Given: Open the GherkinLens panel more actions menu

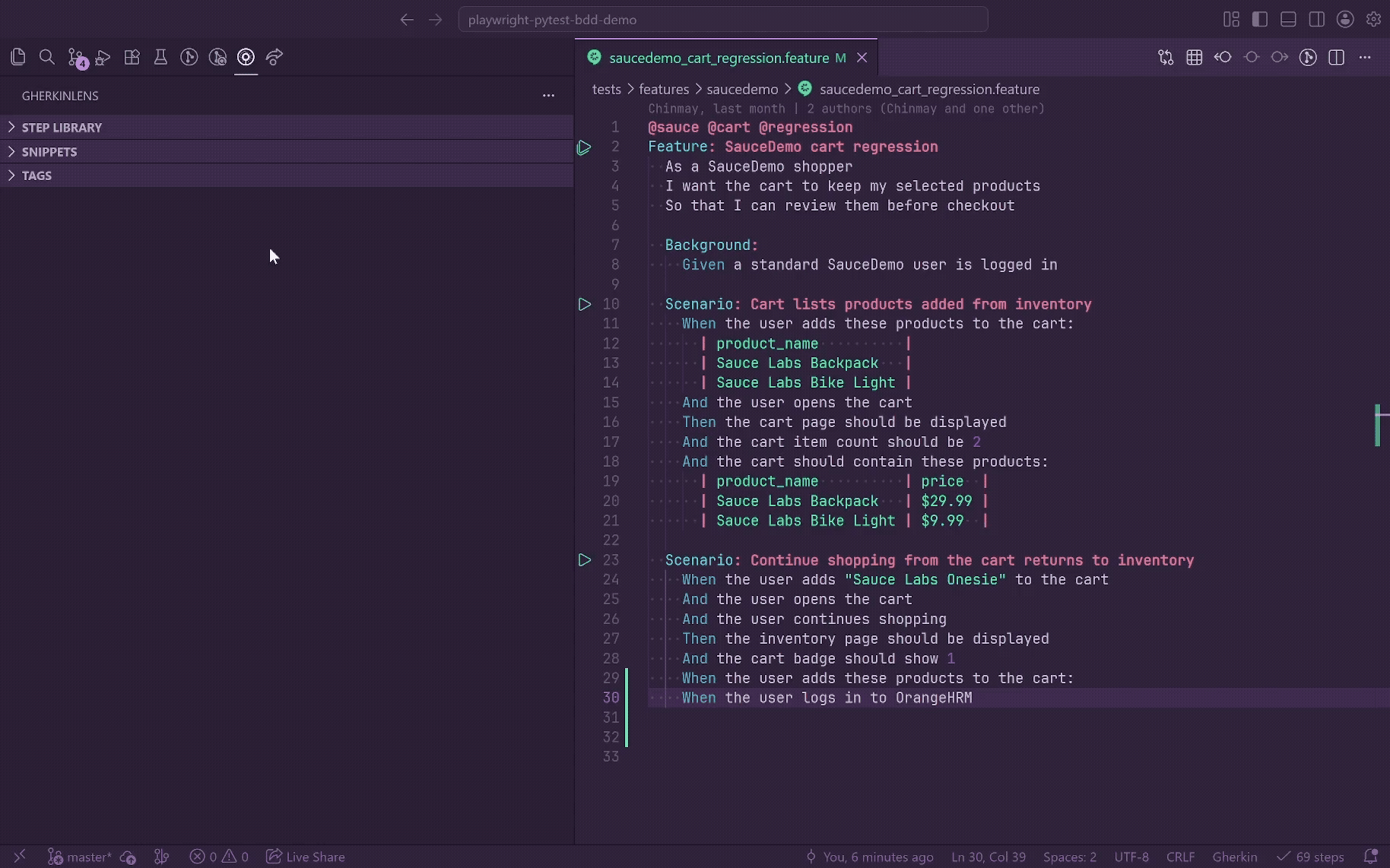Looking at the screenshot, I should pos(548,96).
